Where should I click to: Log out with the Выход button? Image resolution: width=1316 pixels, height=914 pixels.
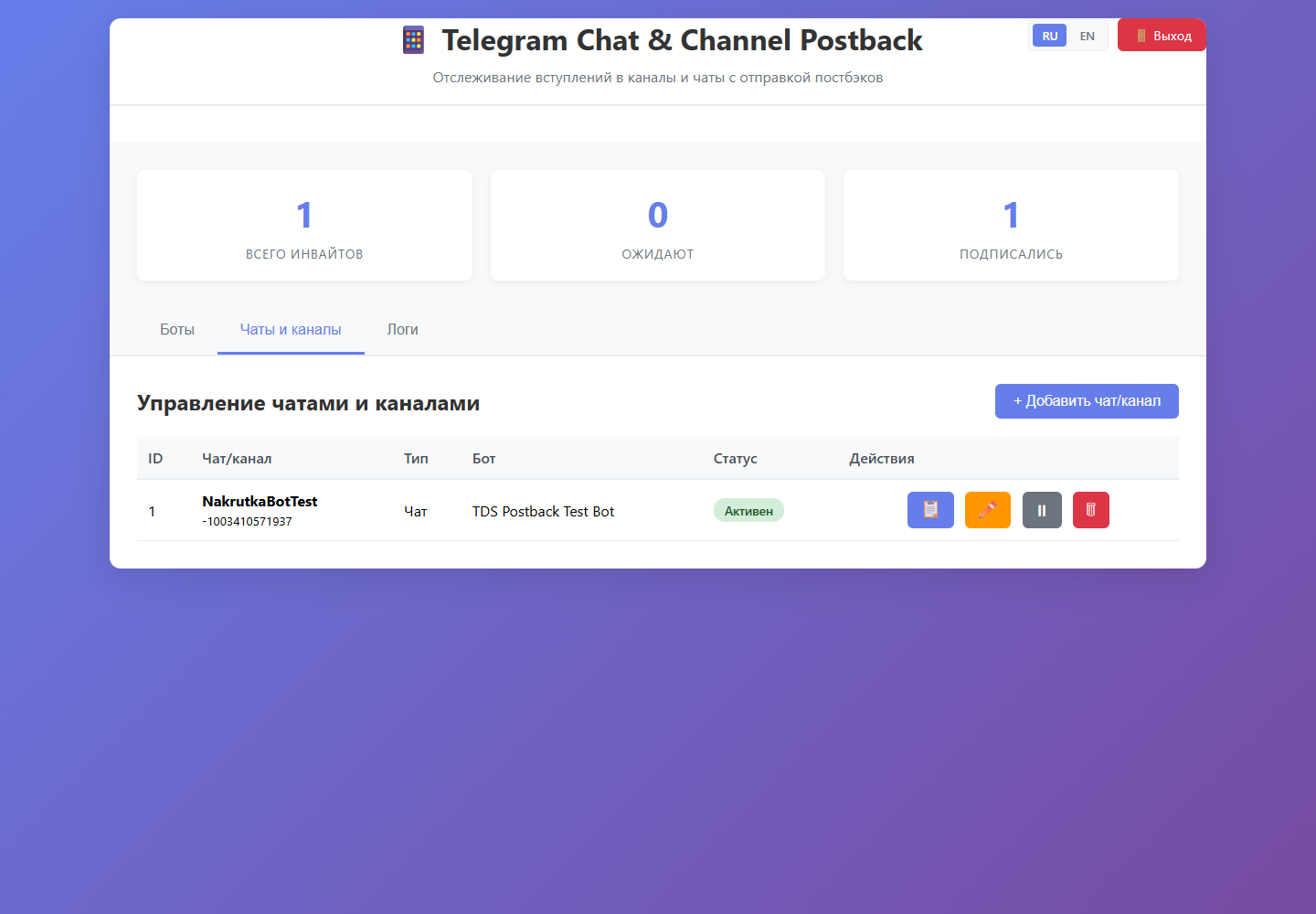click(1162, 36)
